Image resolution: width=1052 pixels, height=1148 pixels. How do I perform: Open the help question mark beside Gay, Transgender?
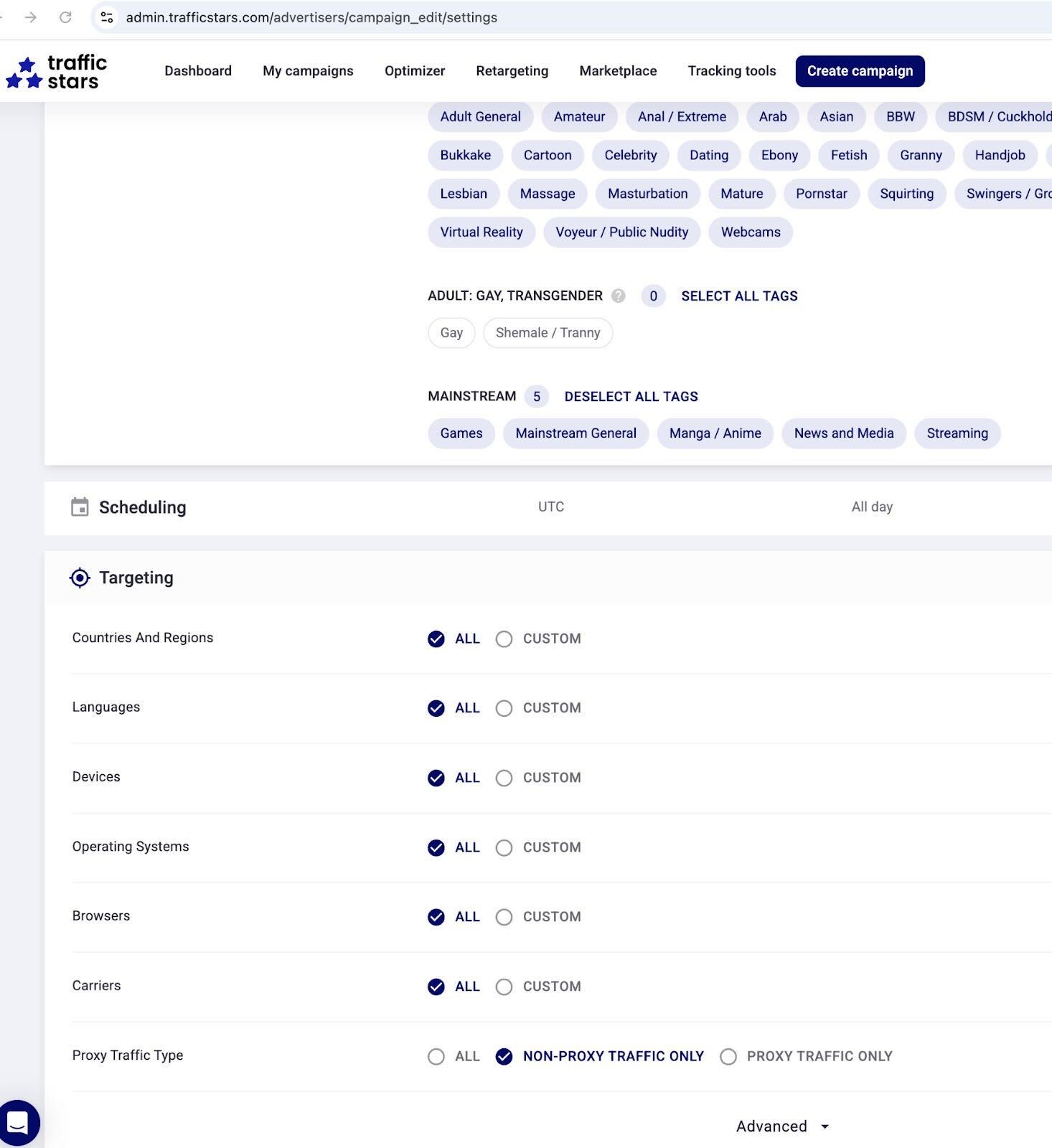(x=618, y=296)
